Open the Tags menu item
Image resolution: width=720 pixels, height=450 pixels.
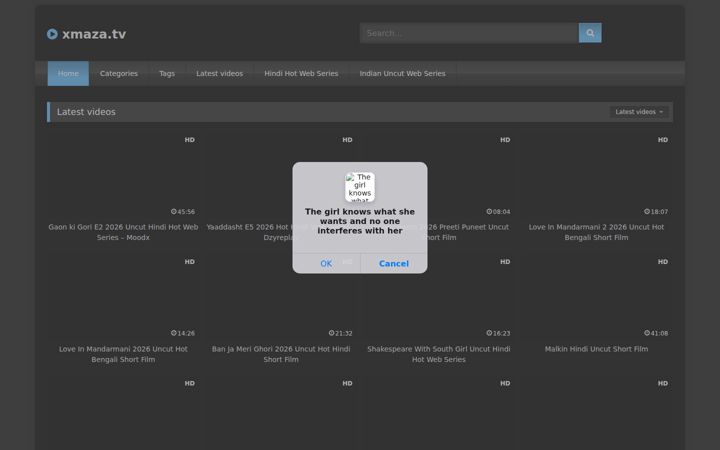coord(167,73)
